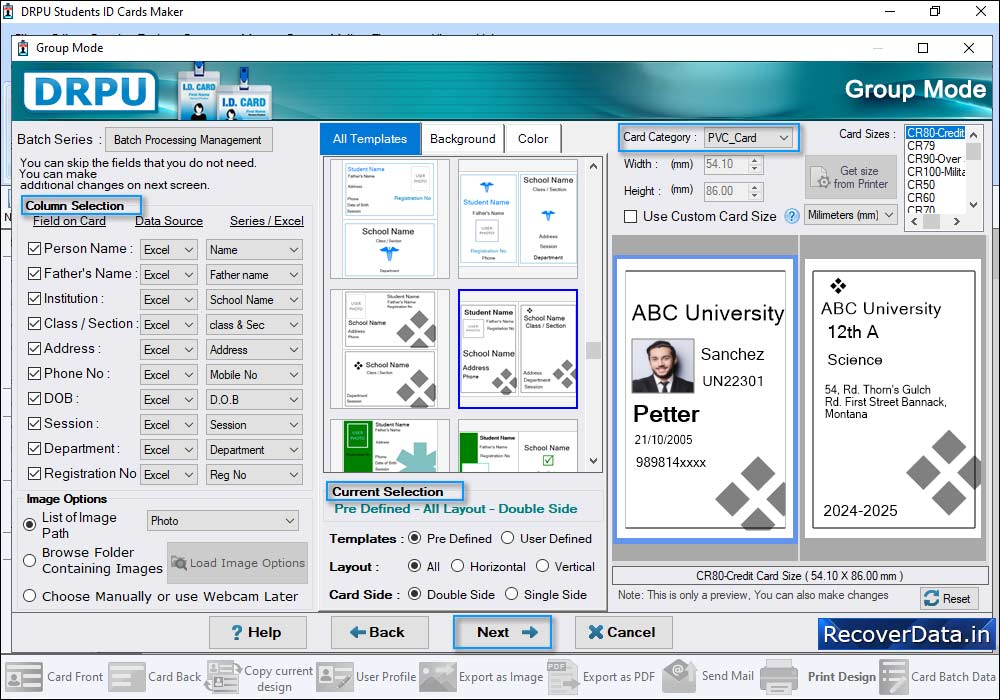Click the Export as PDF icon
The height and width of the screenshot is (700, 1000).
(562, 676)
